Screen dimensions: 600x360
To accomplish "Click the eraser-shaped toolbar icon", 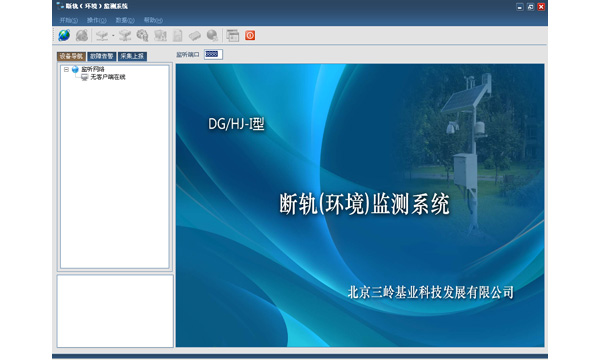I will coord(195,36).
